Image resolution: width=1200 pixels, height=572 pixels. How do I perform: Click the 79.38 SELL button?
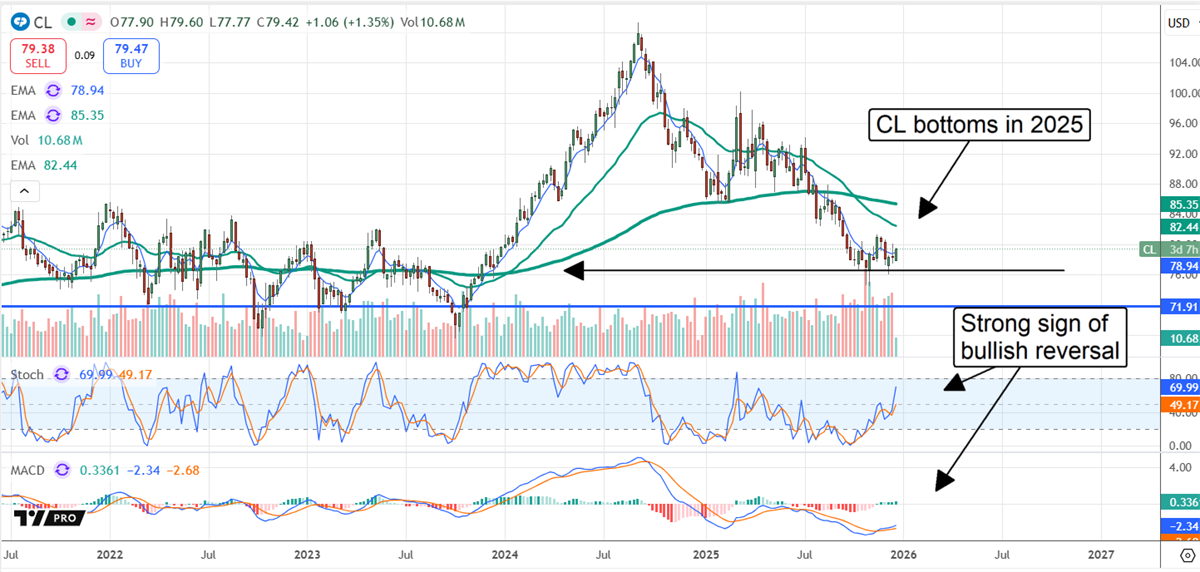(39, 57)
